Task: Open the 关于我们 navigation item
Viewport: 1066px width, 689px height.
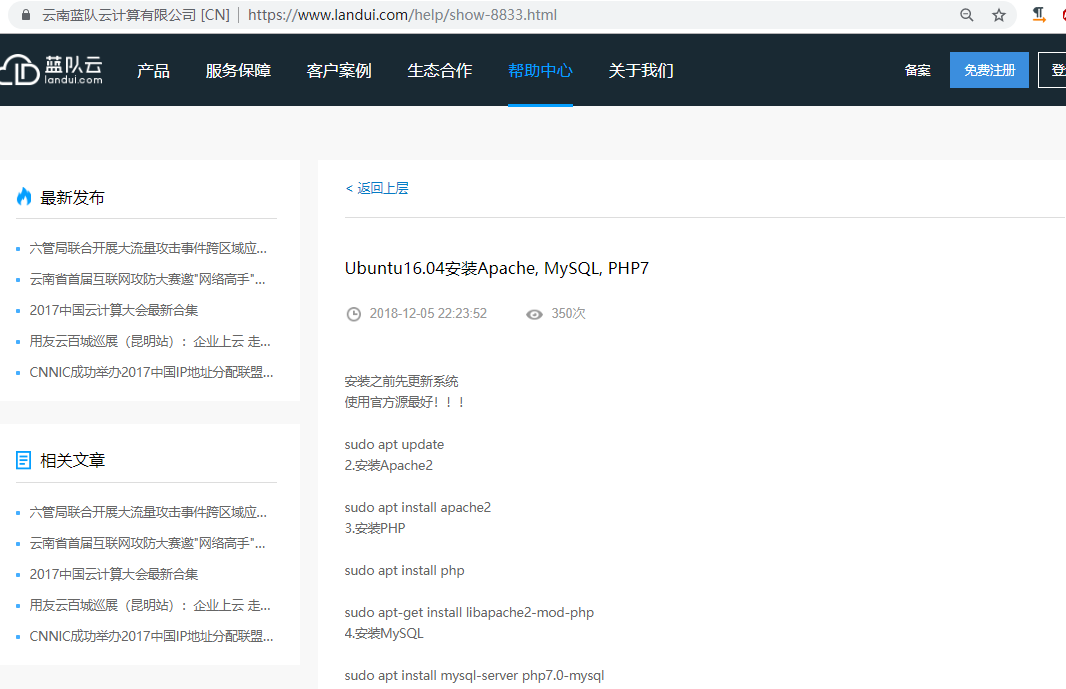Action: 641,70
